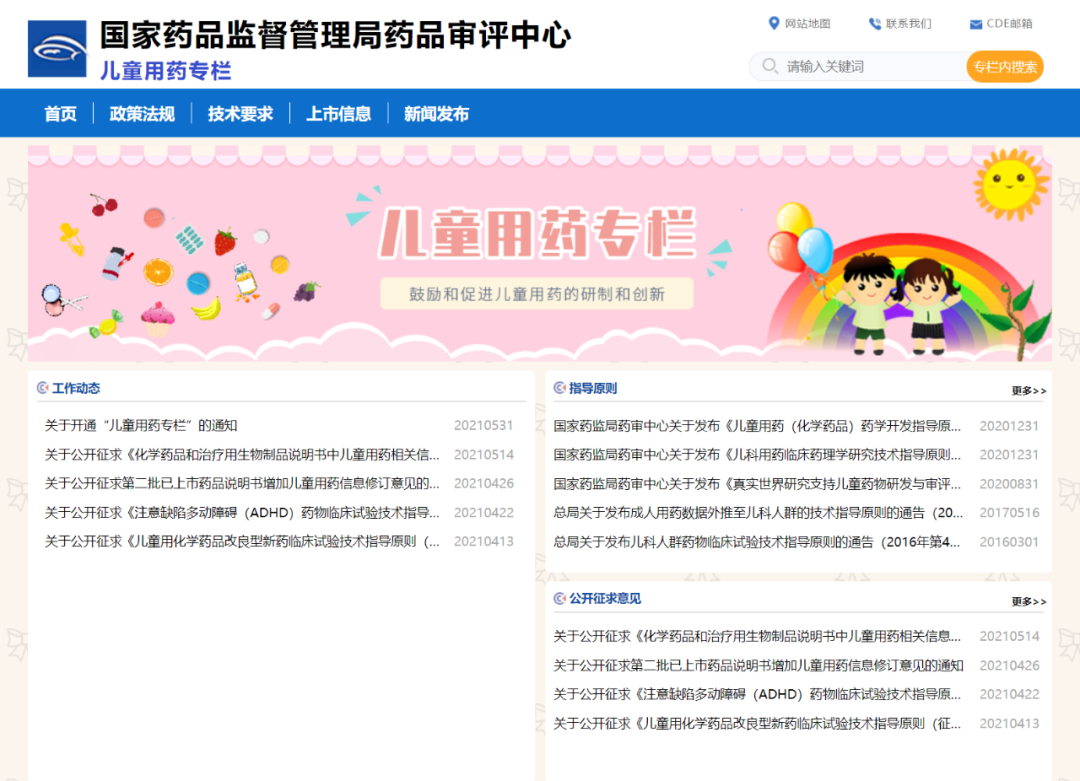Click the site map location pin icon
1080x781 pixels.
(773, 23)
